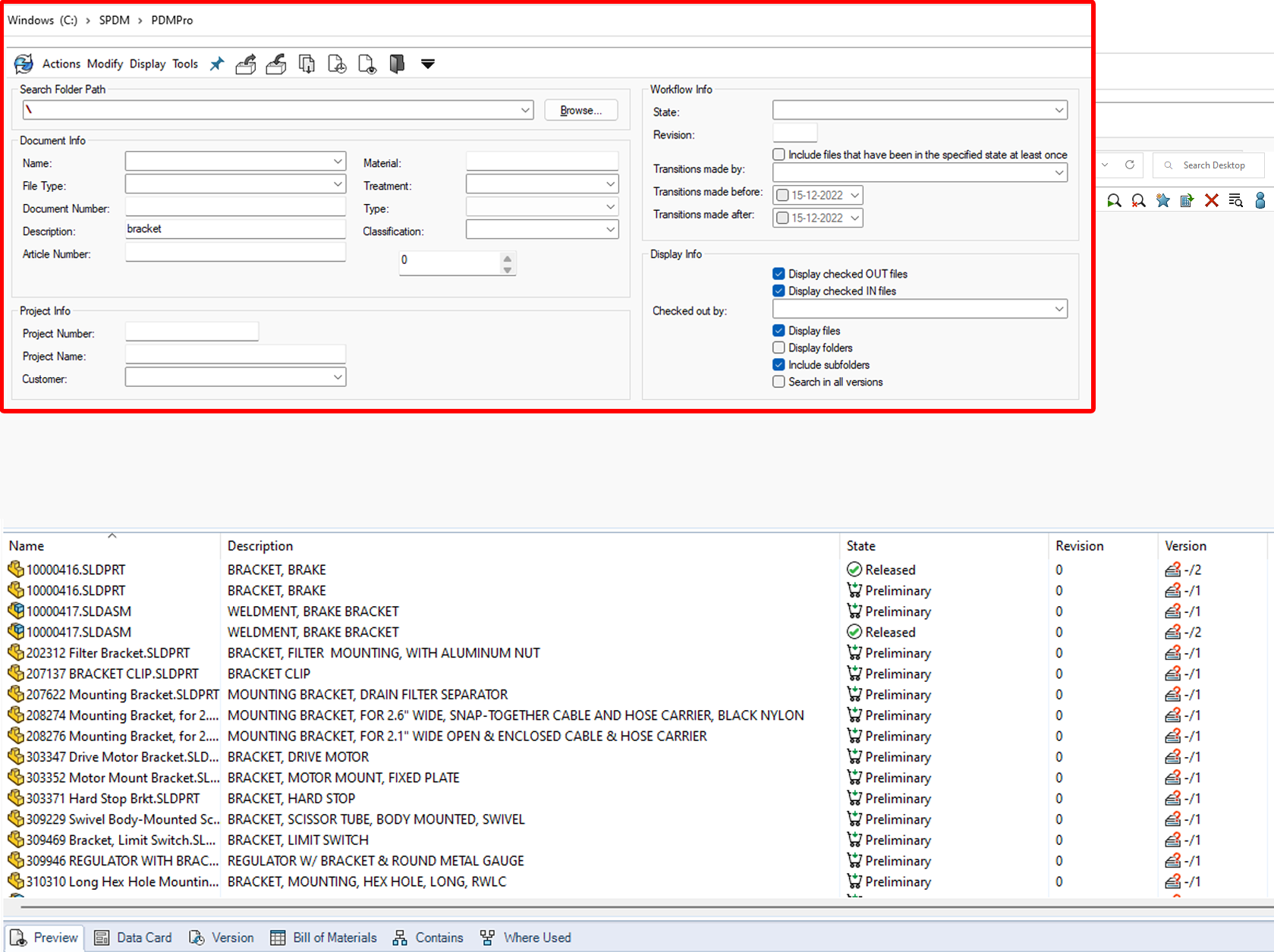Click the Browse... button
The image size is (1274, 952).
pyautogui.click(x=581, y=110)
